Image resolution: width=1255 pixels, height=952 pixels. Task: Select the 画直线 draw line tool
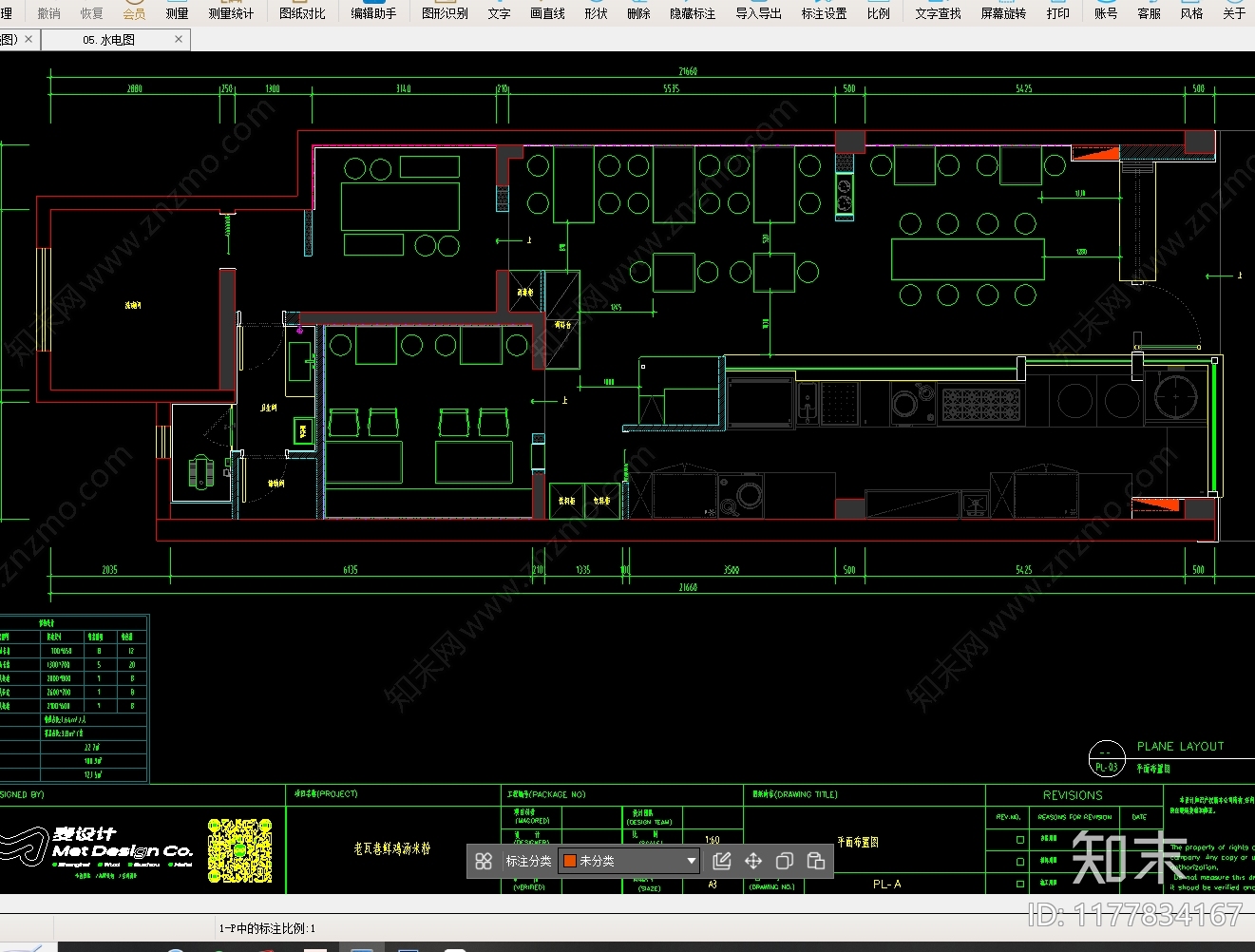(547, 13)
